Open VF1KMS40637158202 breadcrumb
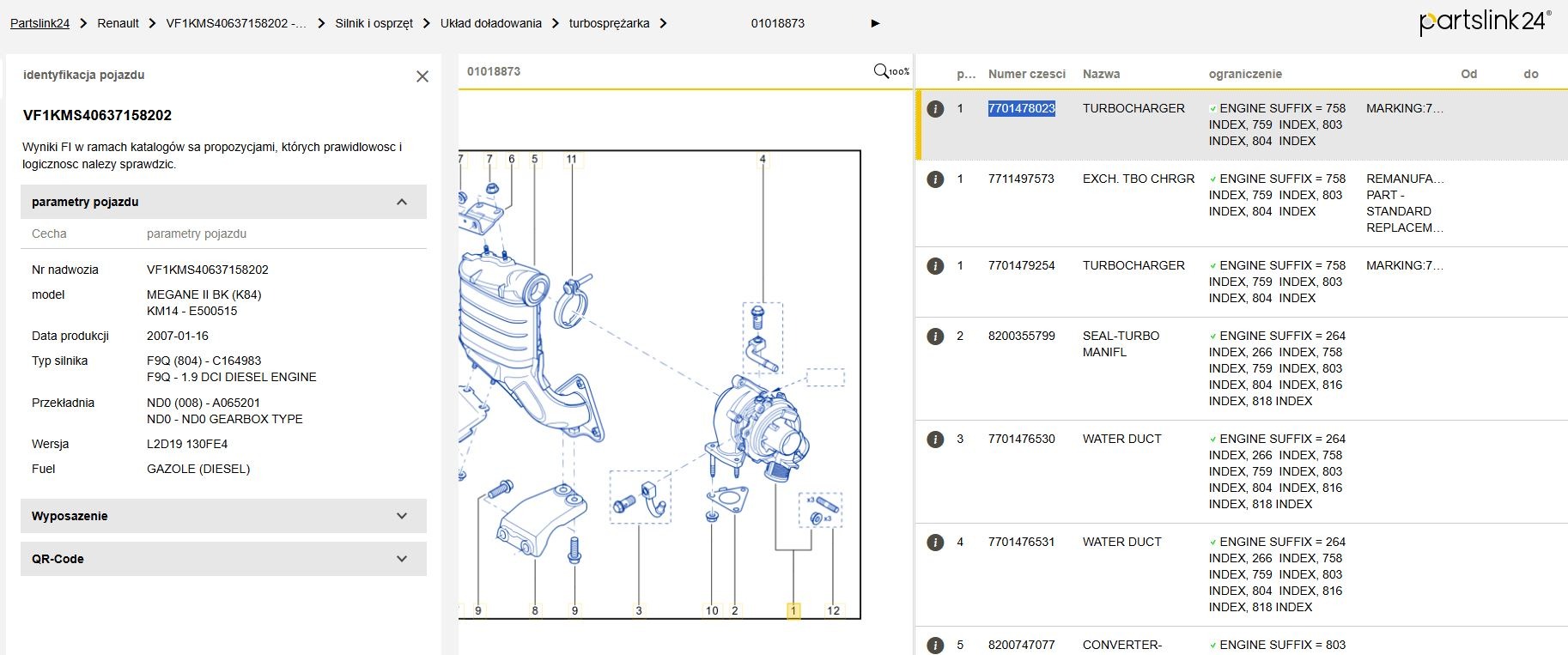The image size is (1568, 655). click(236, 23)
